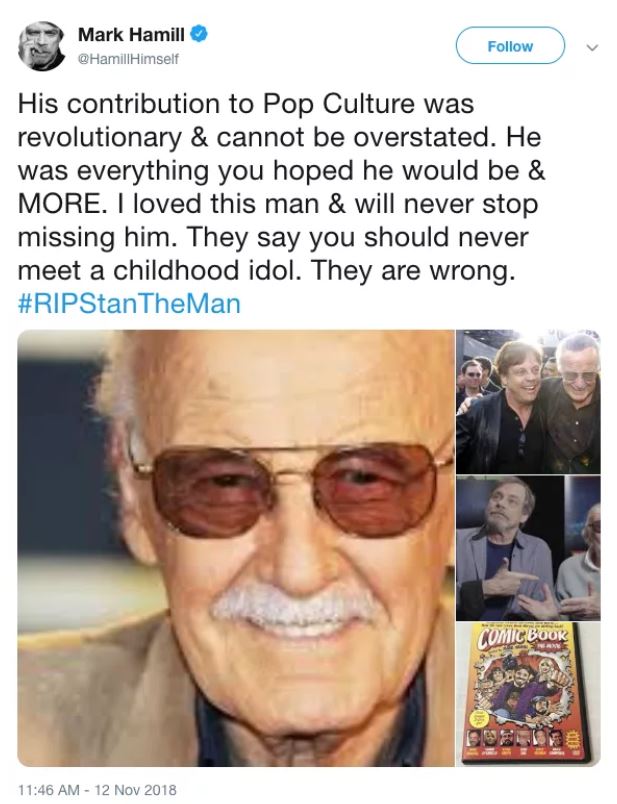Image resolution: width=617 pixels, height=804 pixels.
Task: Open the middle-right photo of man pointing
Action: [527, 547]
